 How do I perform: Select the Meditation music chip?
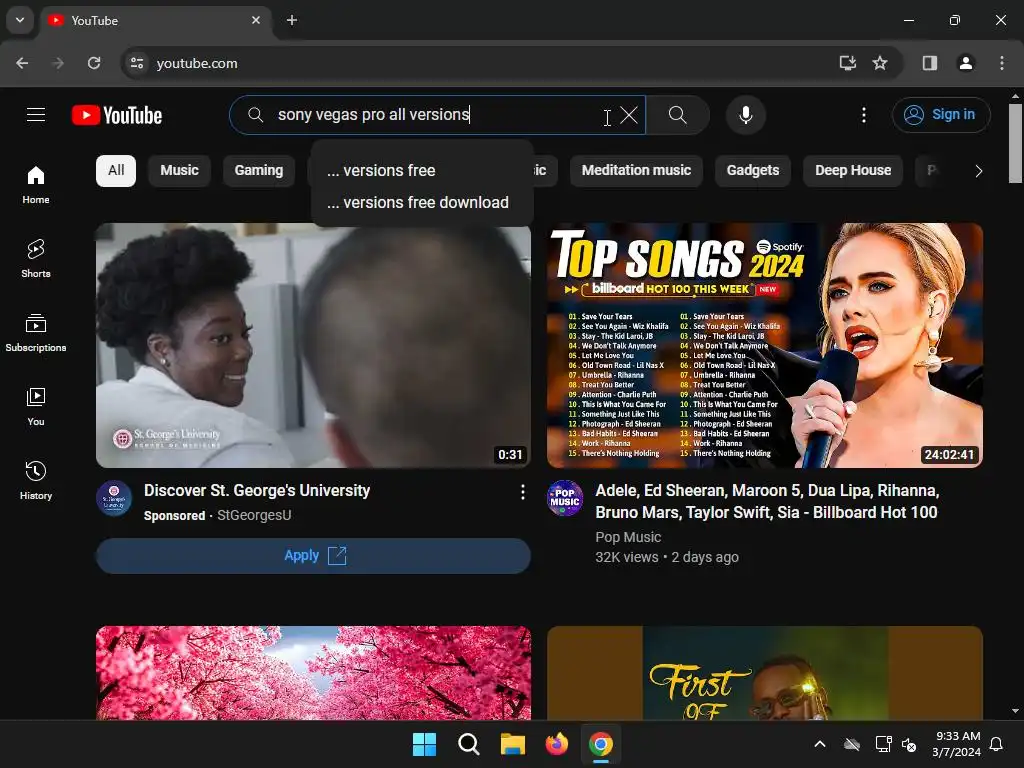click(636, 170)
